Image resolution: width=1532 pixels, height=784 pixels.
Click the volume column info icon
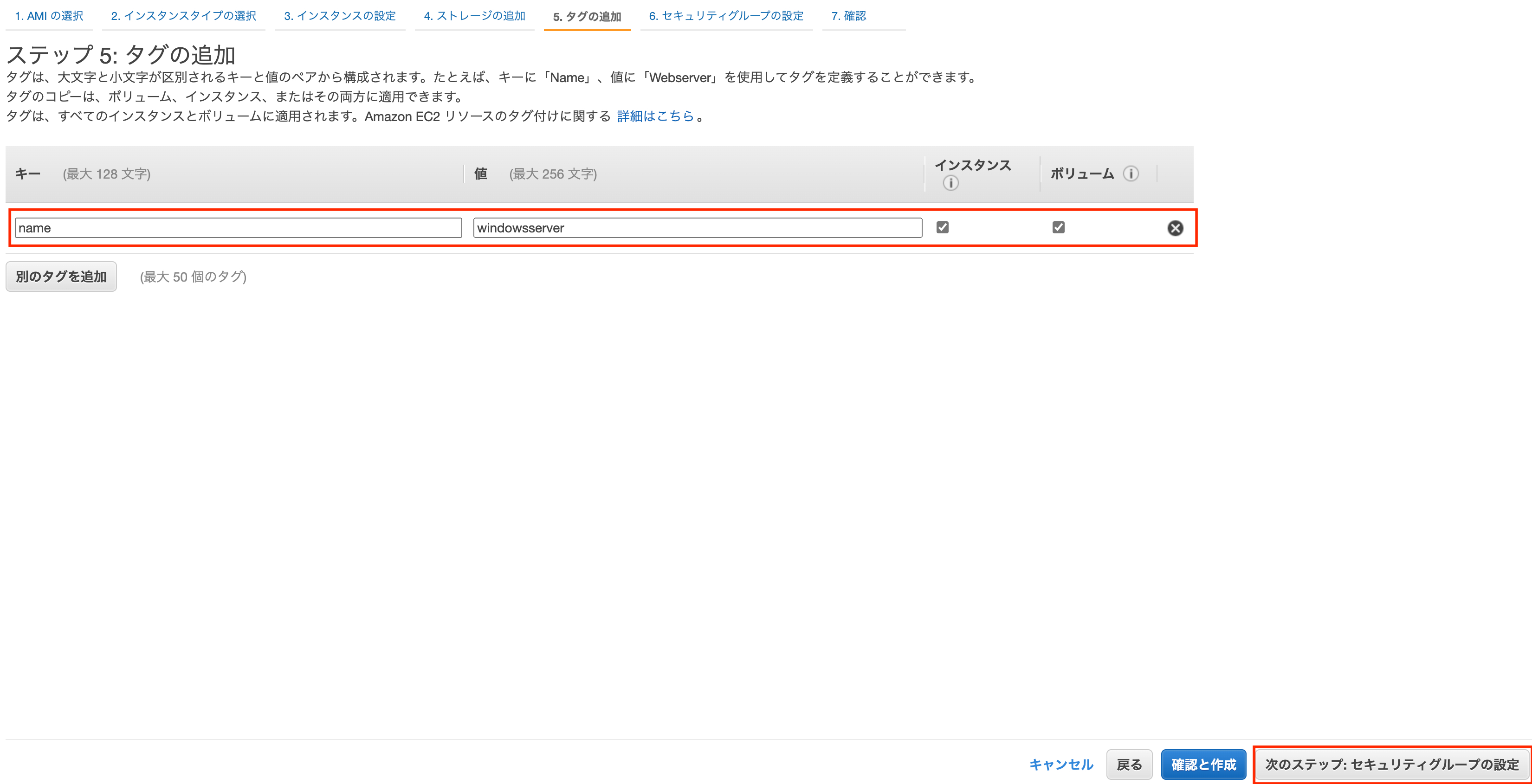(x=1131, y=174)
